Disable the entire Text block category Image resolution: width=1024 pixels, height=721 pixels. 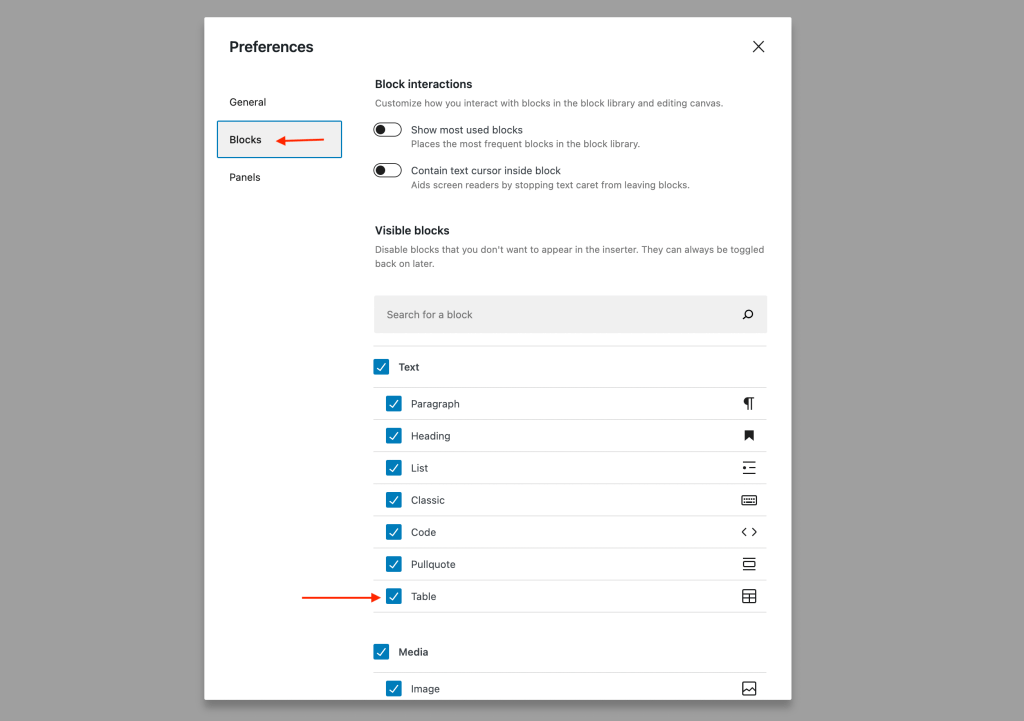coord(381,366)
